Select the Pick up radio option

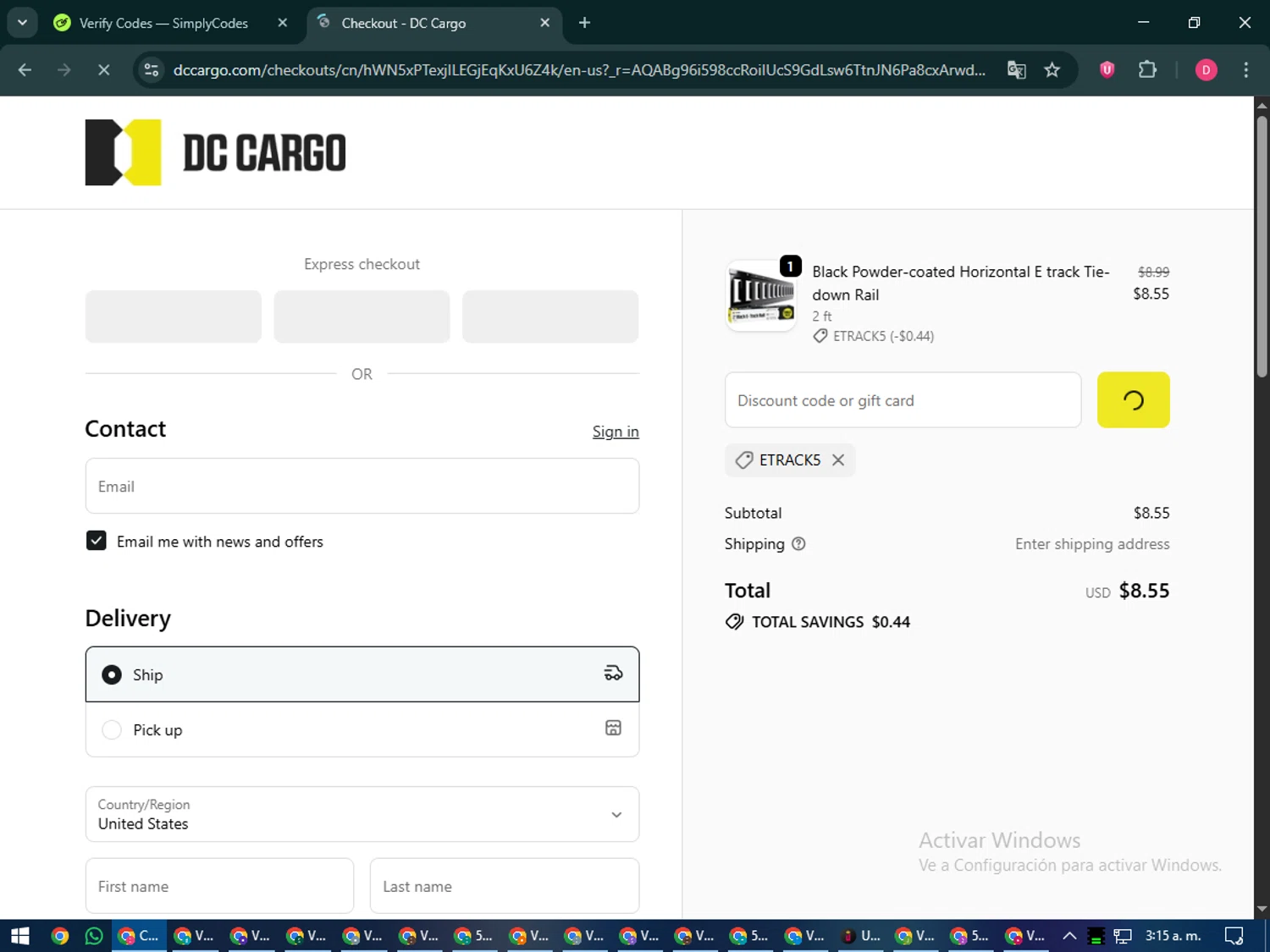tap(112, 730)
